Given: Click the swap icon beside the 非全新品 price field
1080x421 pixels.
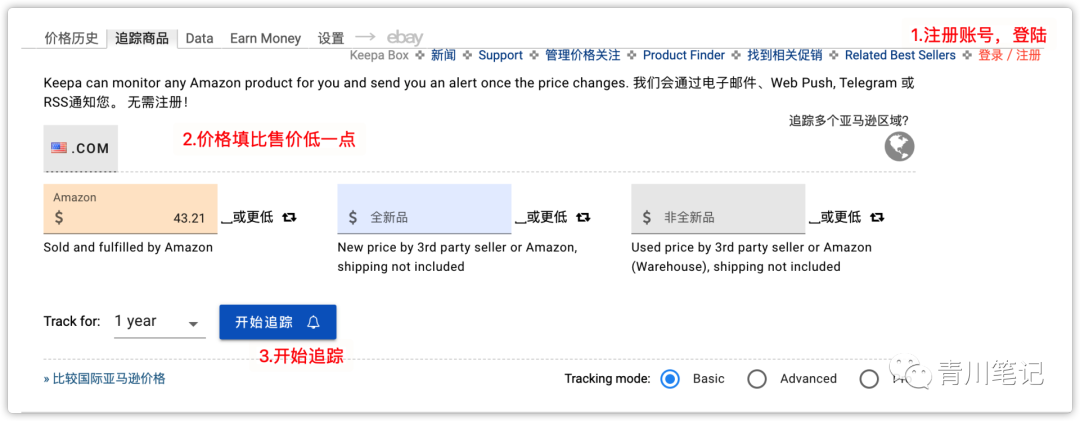Looking at the screenshot, I should click(x=877, y=217).
